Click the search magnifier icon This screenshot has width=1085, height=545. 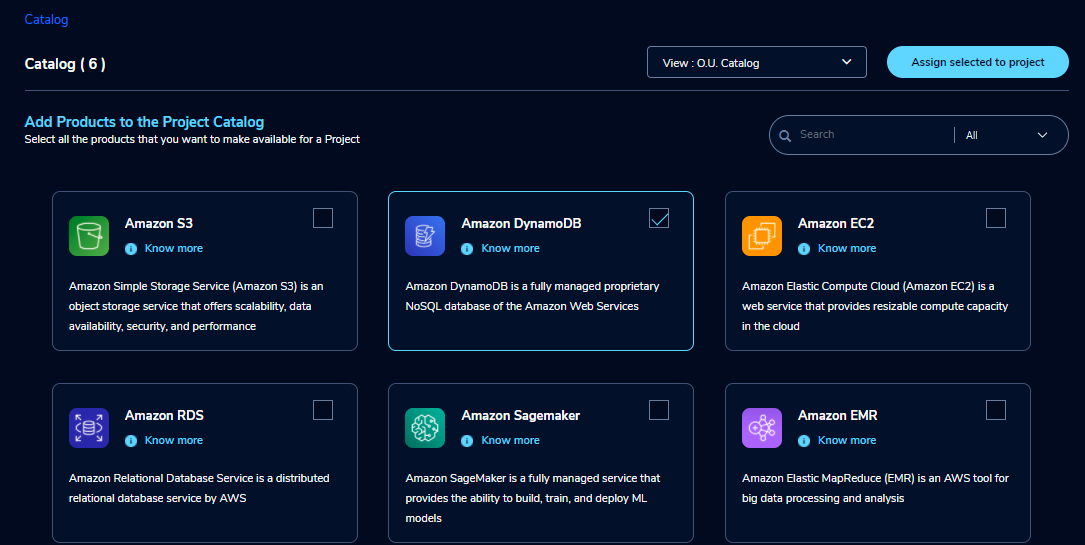pyautogui.click(x=785, y=136)
